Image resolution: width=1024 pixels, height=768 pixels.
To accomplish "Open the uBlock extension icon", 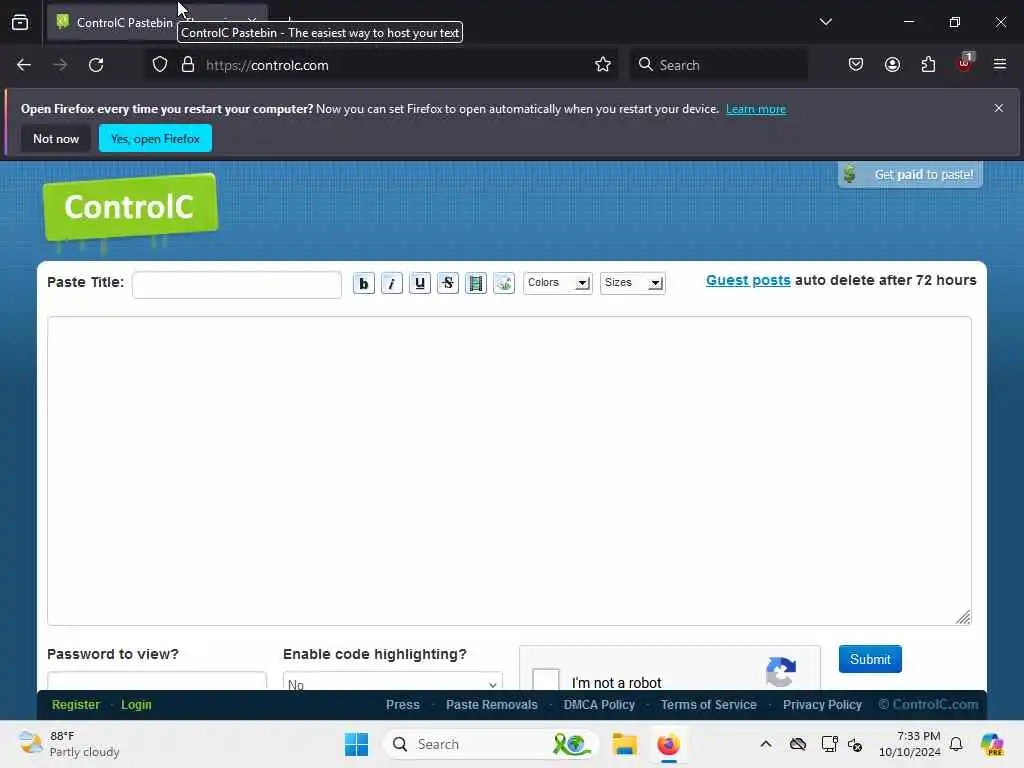I will [x=965, y=64].
